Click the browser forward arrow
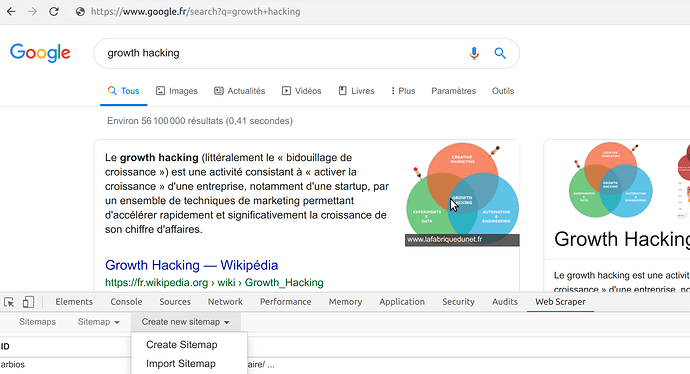The height and width of the screenshot is (374, 690). [32, 11]
